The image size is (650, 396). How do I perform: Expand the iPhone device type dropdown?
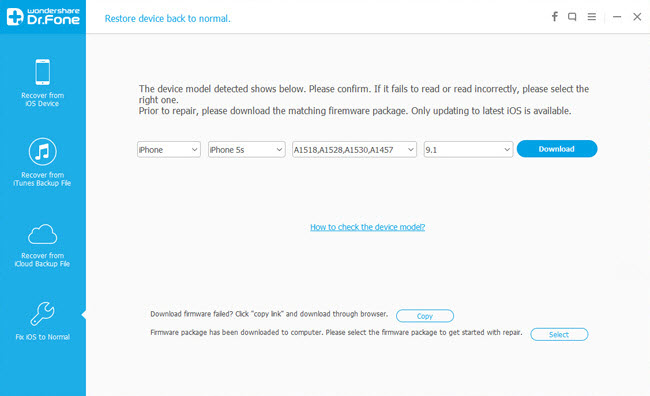(x=169, y=149)
